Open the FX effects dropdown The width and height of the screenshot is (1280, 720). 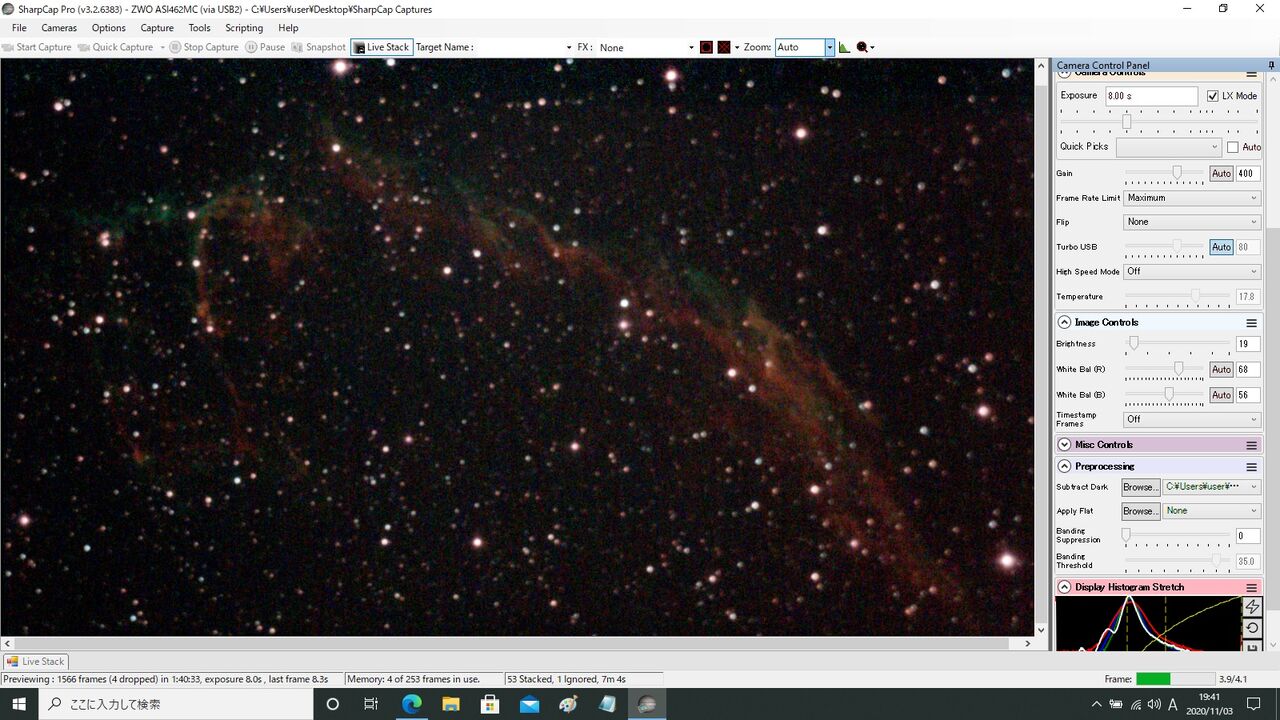coord(646,47)
